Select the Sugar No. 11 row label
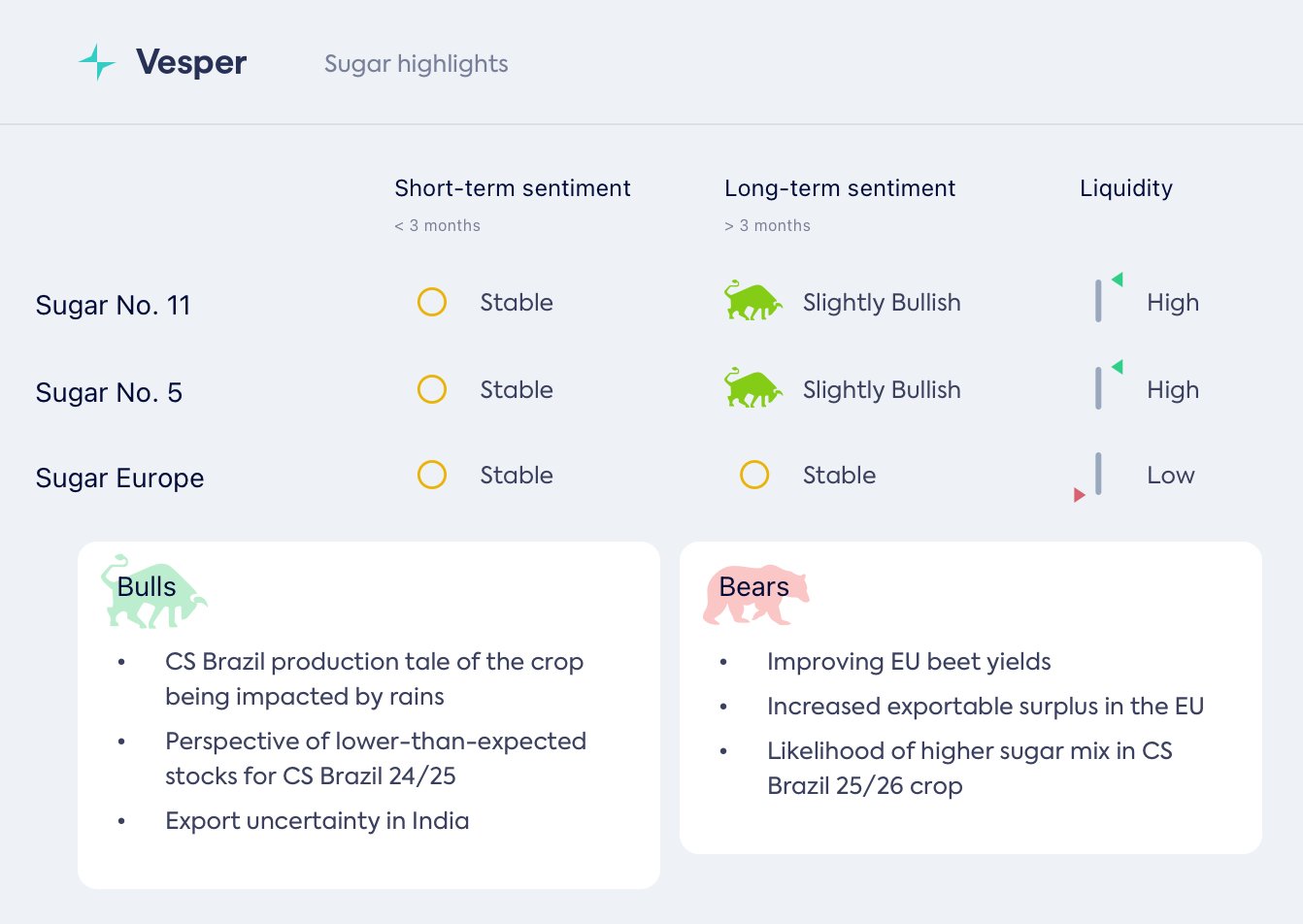The height and width of the screenshot is (924, 1303). pyautogui.click(x=113, y=305)
